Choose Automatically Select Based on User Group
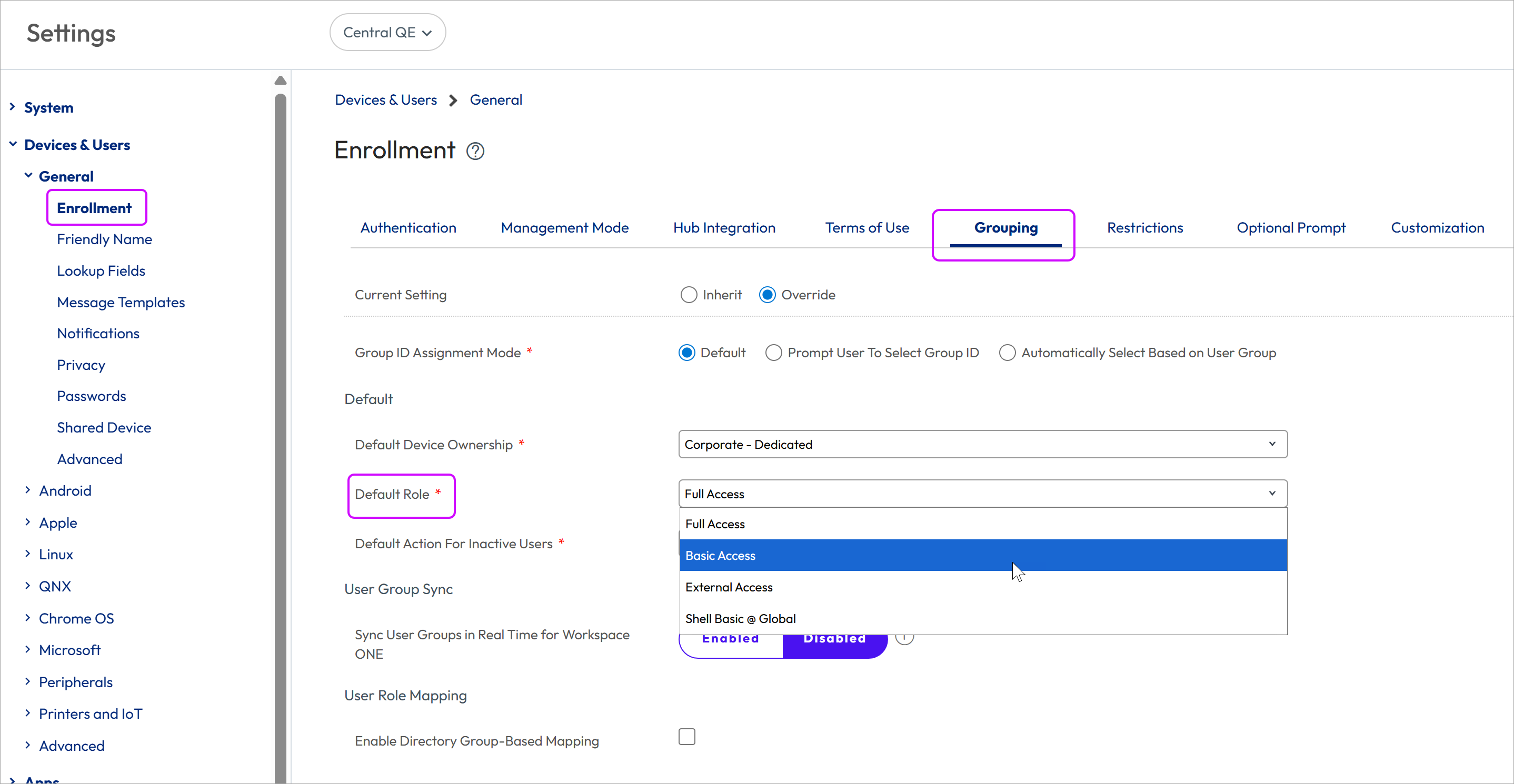This screenshot has height=784, width=1514. (x=1007, y=353)
